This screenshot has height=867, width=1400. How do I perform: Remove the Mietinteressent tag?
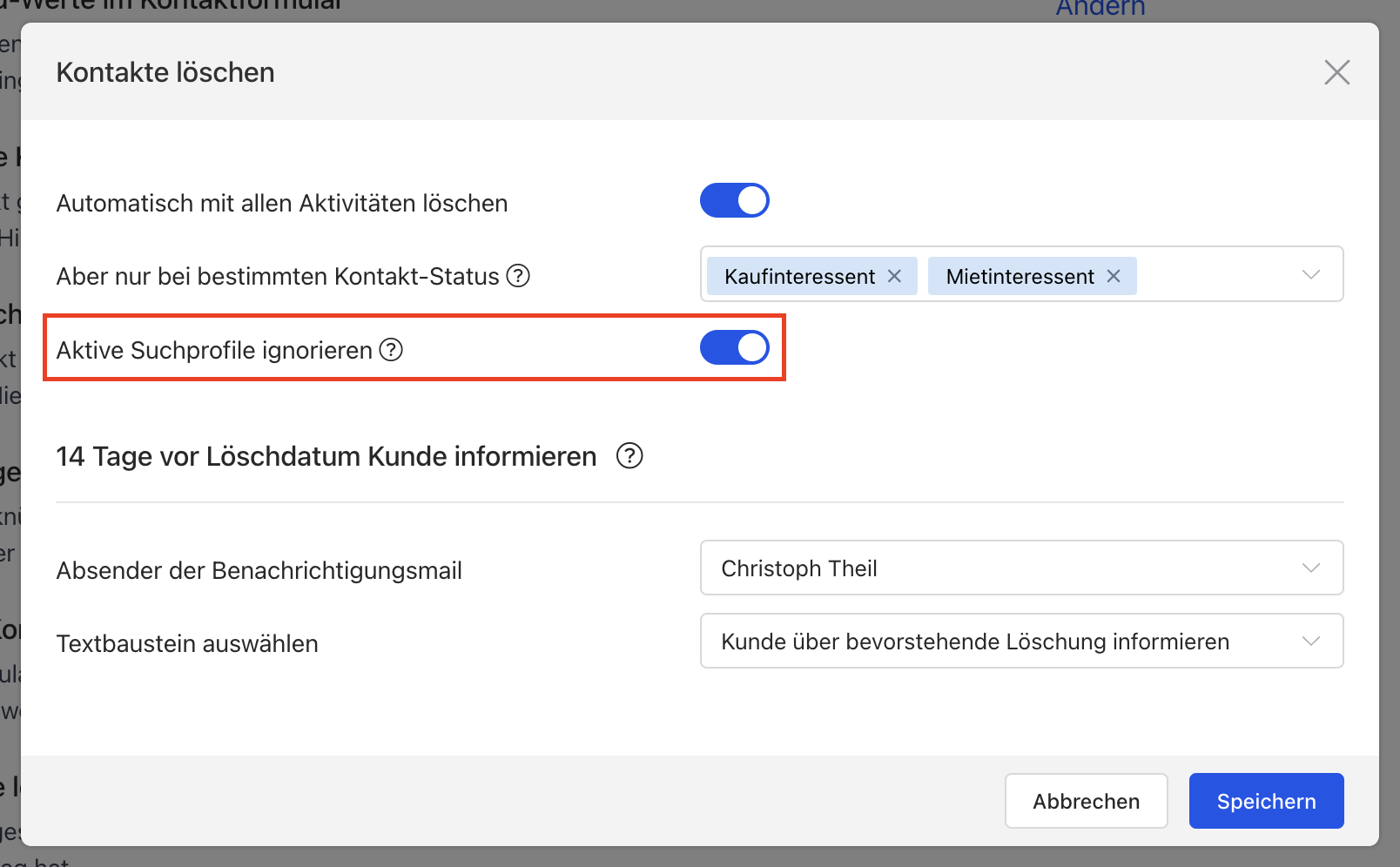point(1114,276)
